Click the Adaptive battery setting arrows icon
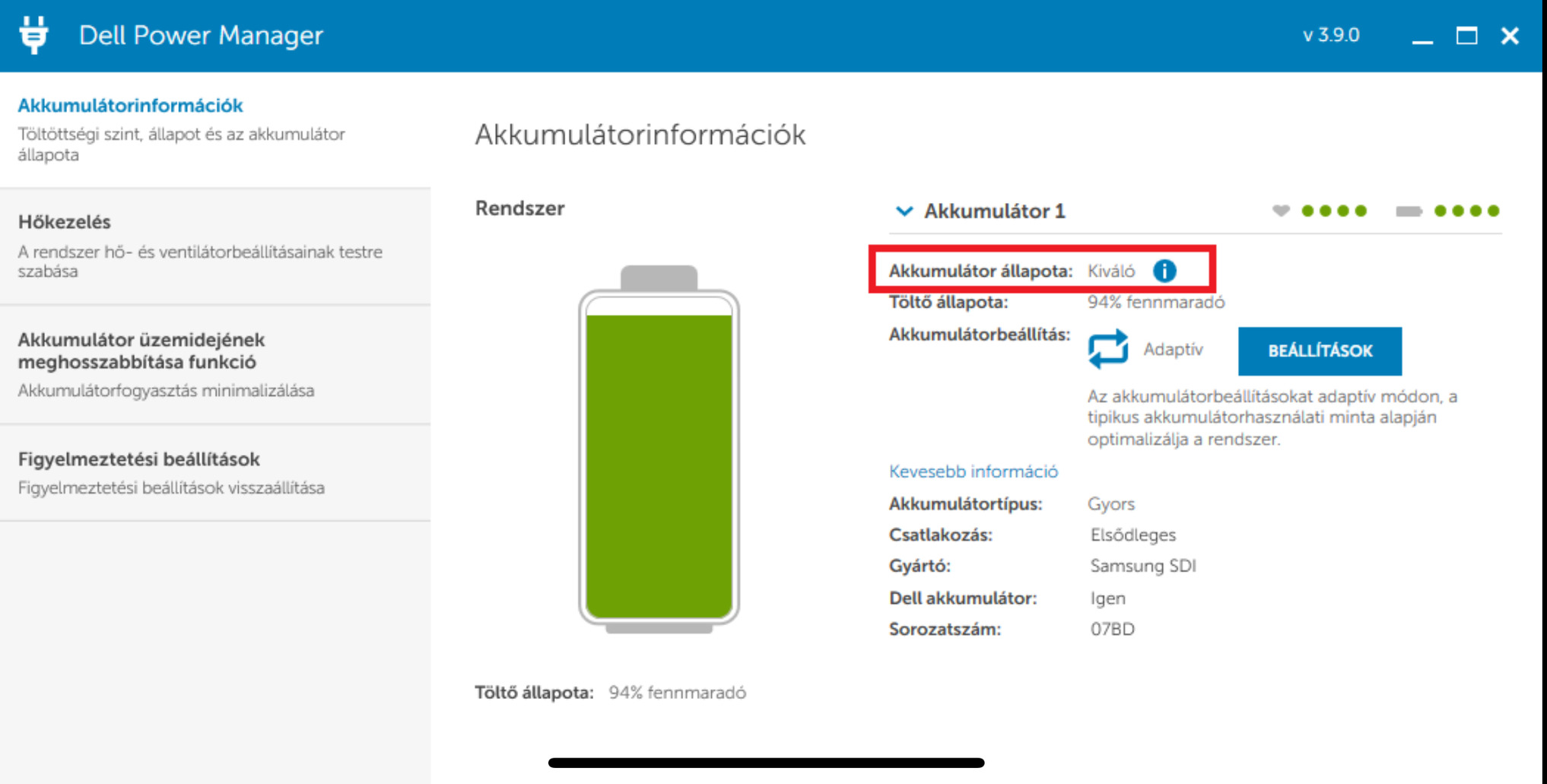 click(x=1107, y=349)
